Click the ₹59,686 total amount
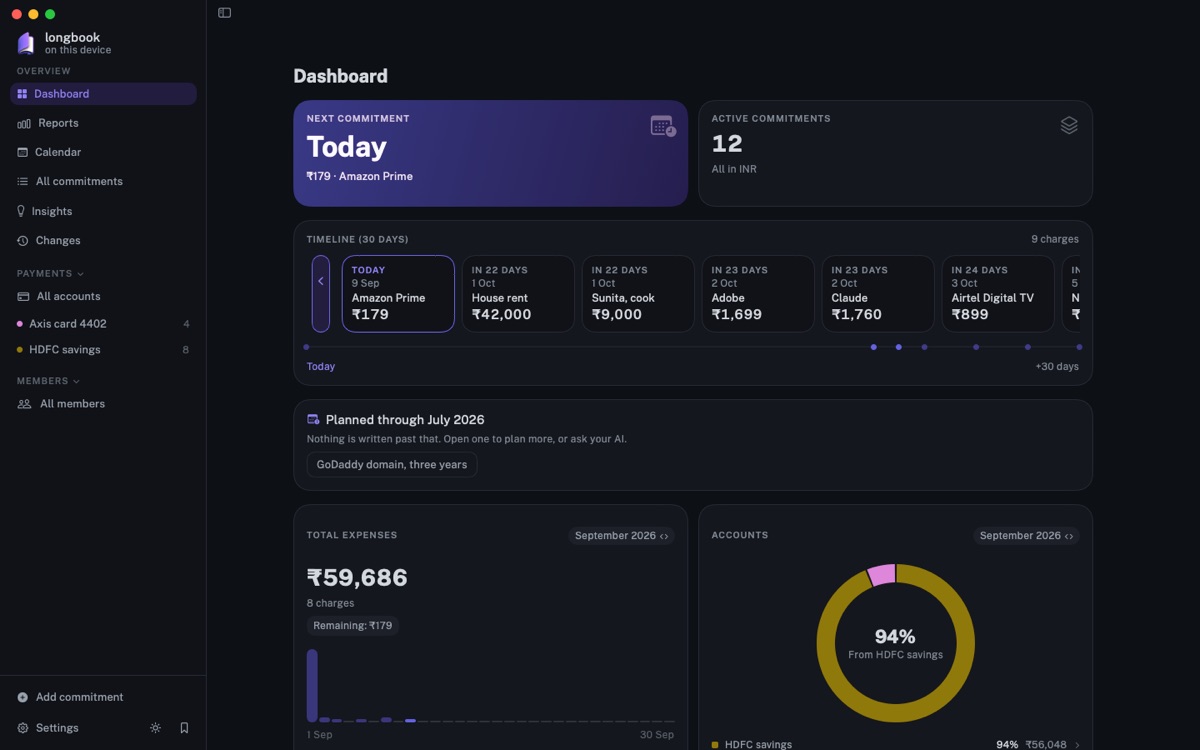The image size is (1200, 750). click(357, 577)
